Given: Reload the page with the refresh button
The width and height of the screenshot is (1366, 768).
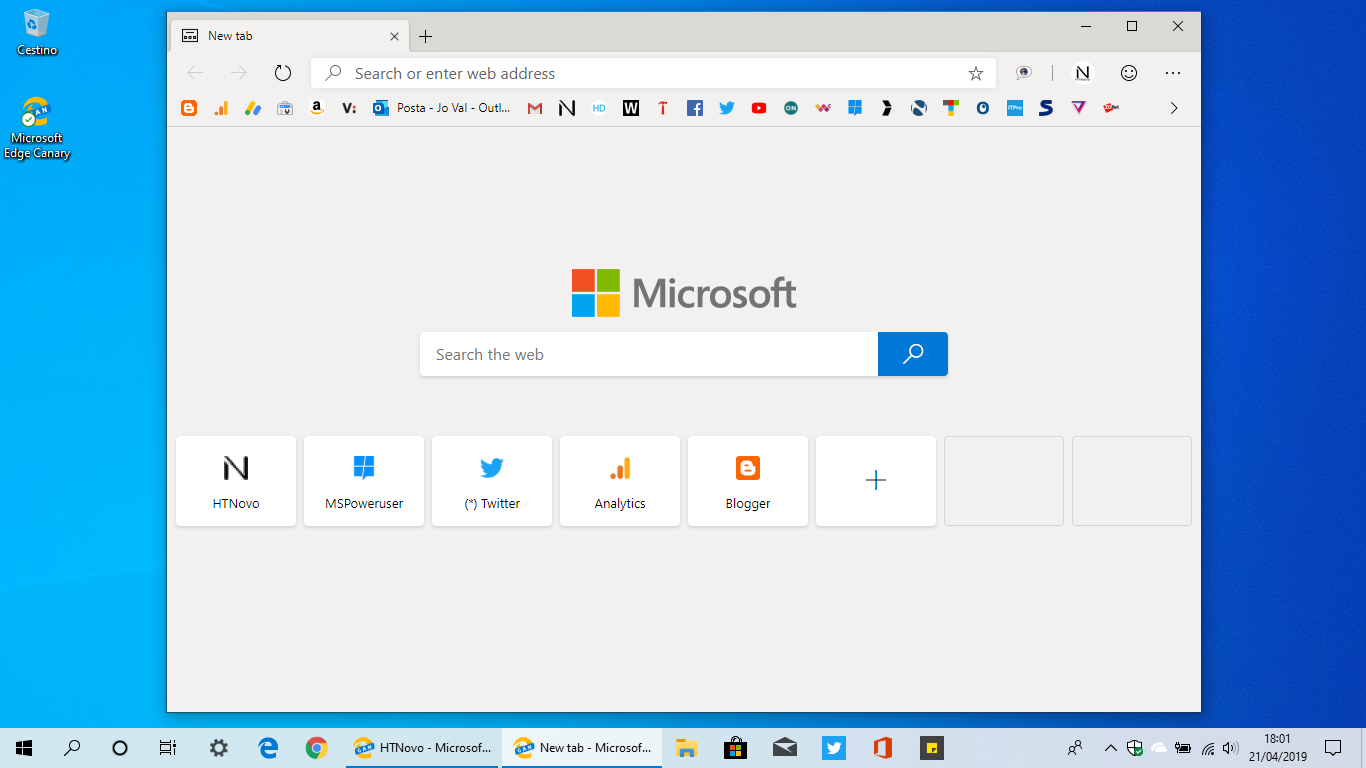Looking at the screenshot, I should pyautogui.click(x=282, y=72).
